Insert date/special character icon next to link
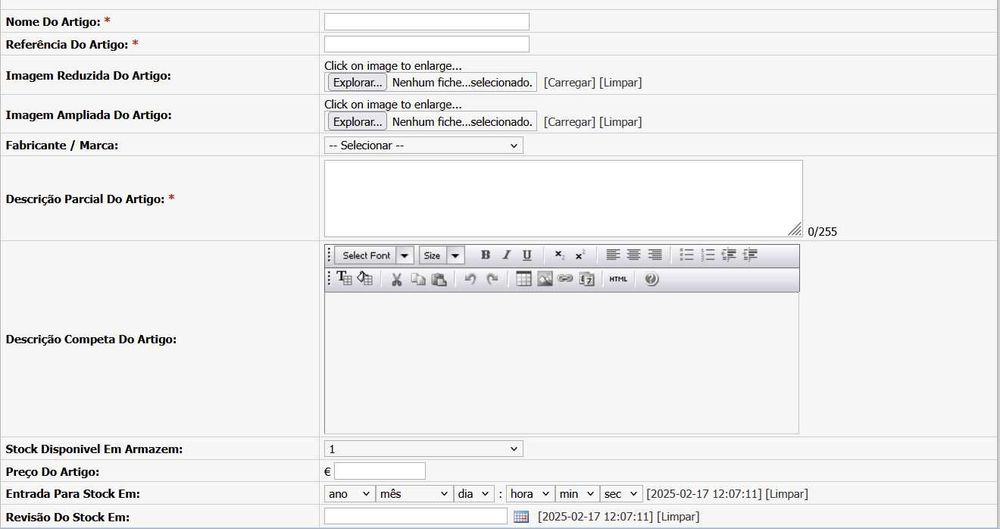Screen dimensions: 1000x529 point(587,279)
